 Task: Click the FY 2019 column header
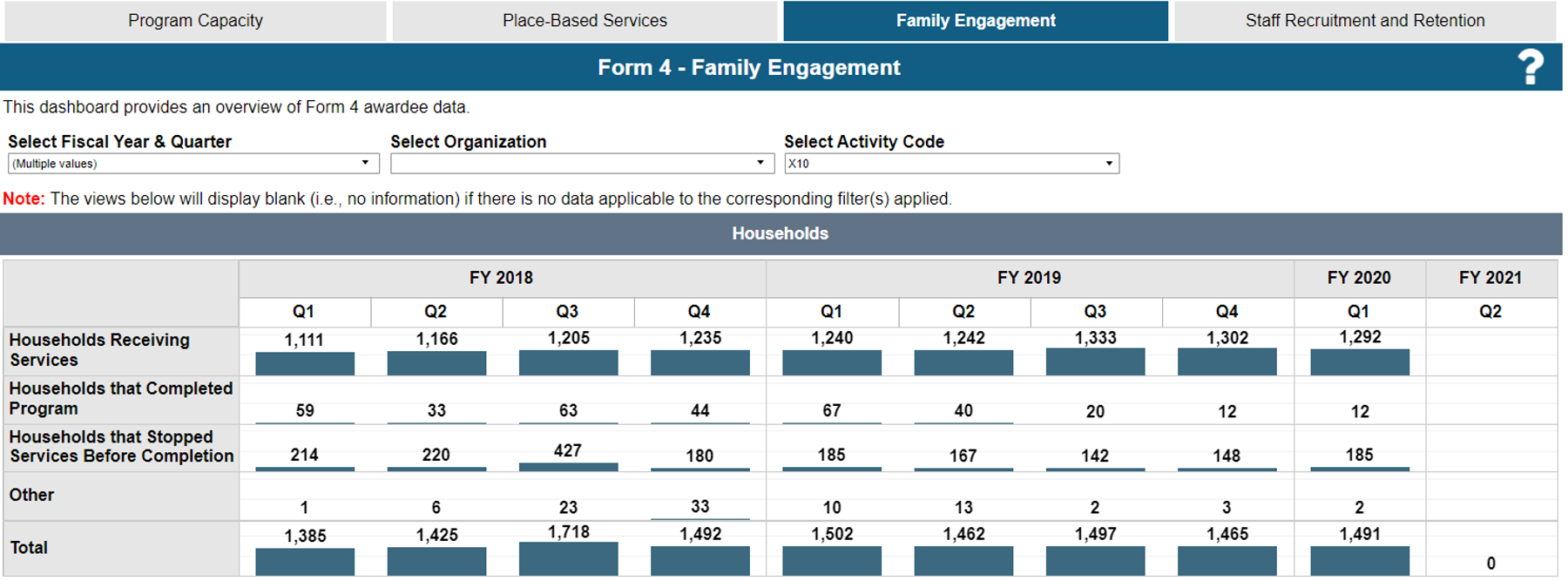(x=1030, y=278)
